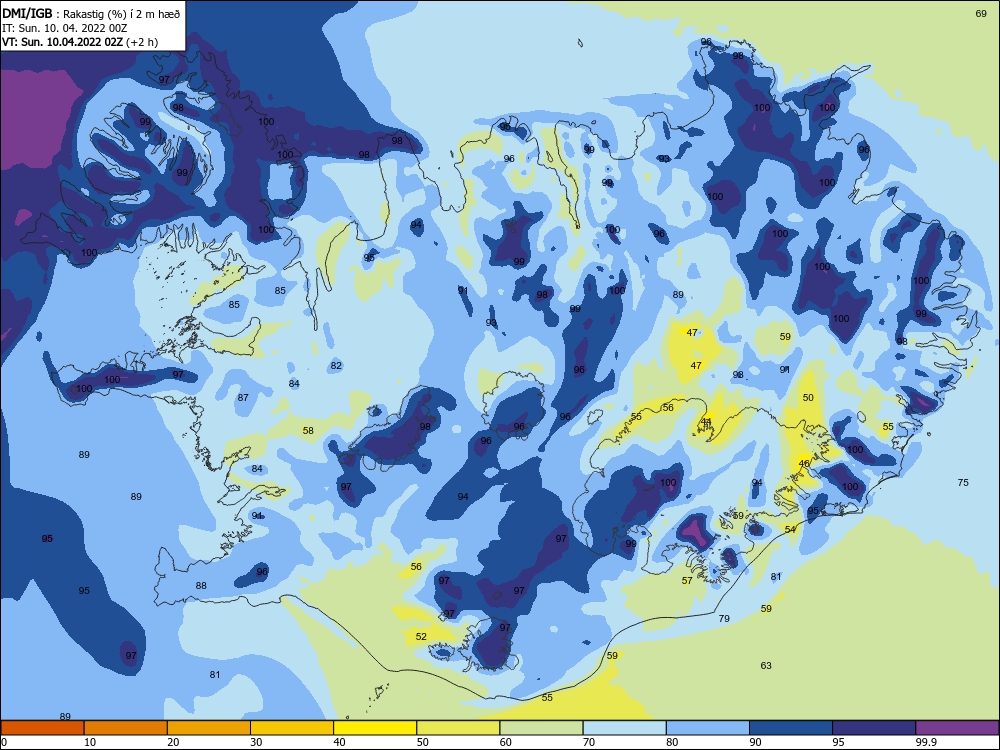The height and width of the screenshot is (750, 1000).
Task: Click the value '52' on the south coast
Action: pos(421,636)
